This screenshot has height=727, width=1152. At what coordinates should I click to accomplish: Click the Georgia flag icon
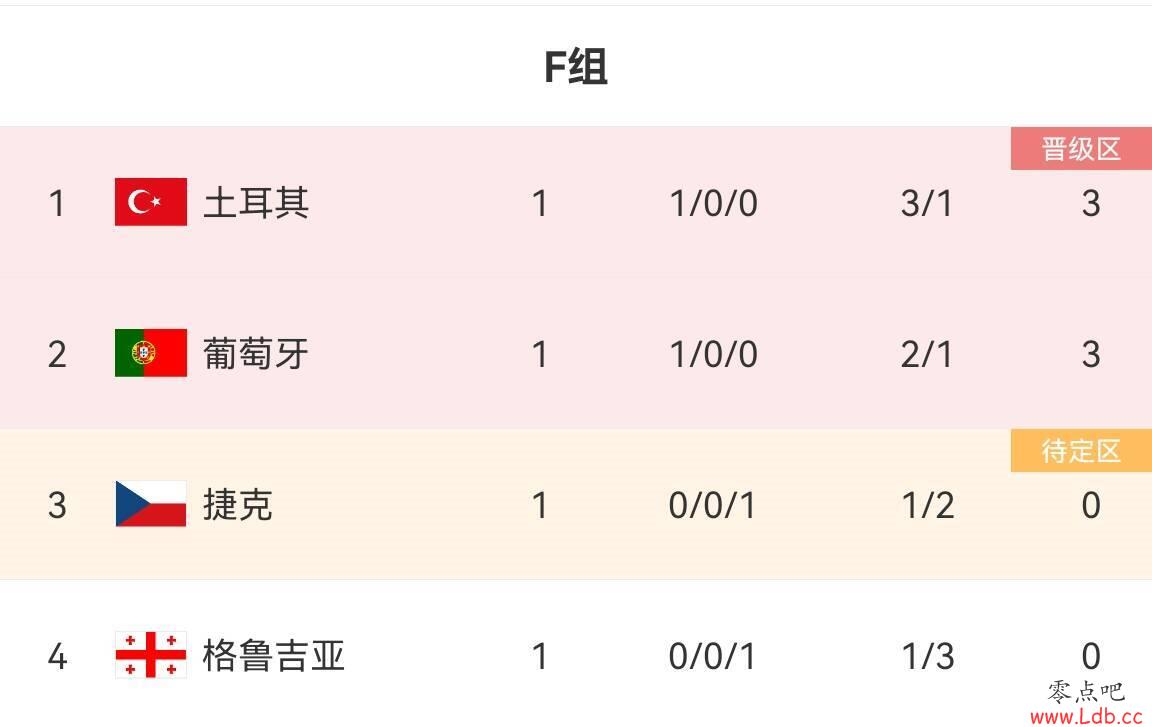(151, 654)
